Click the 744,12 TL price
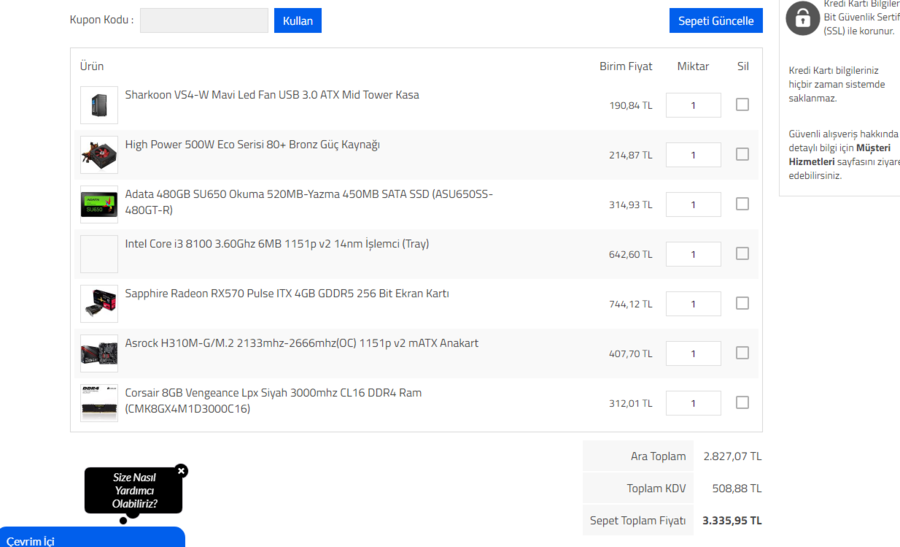 [630, 304]
